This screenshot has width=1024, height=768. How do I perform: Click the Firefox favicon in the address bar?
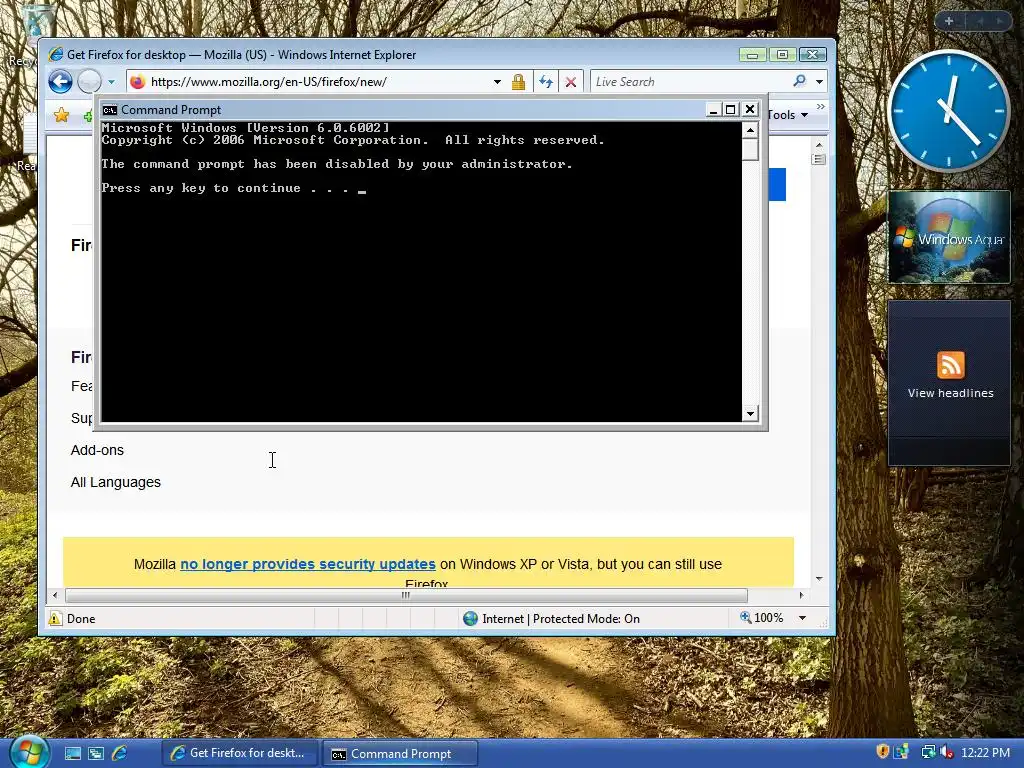click(137, 82)
